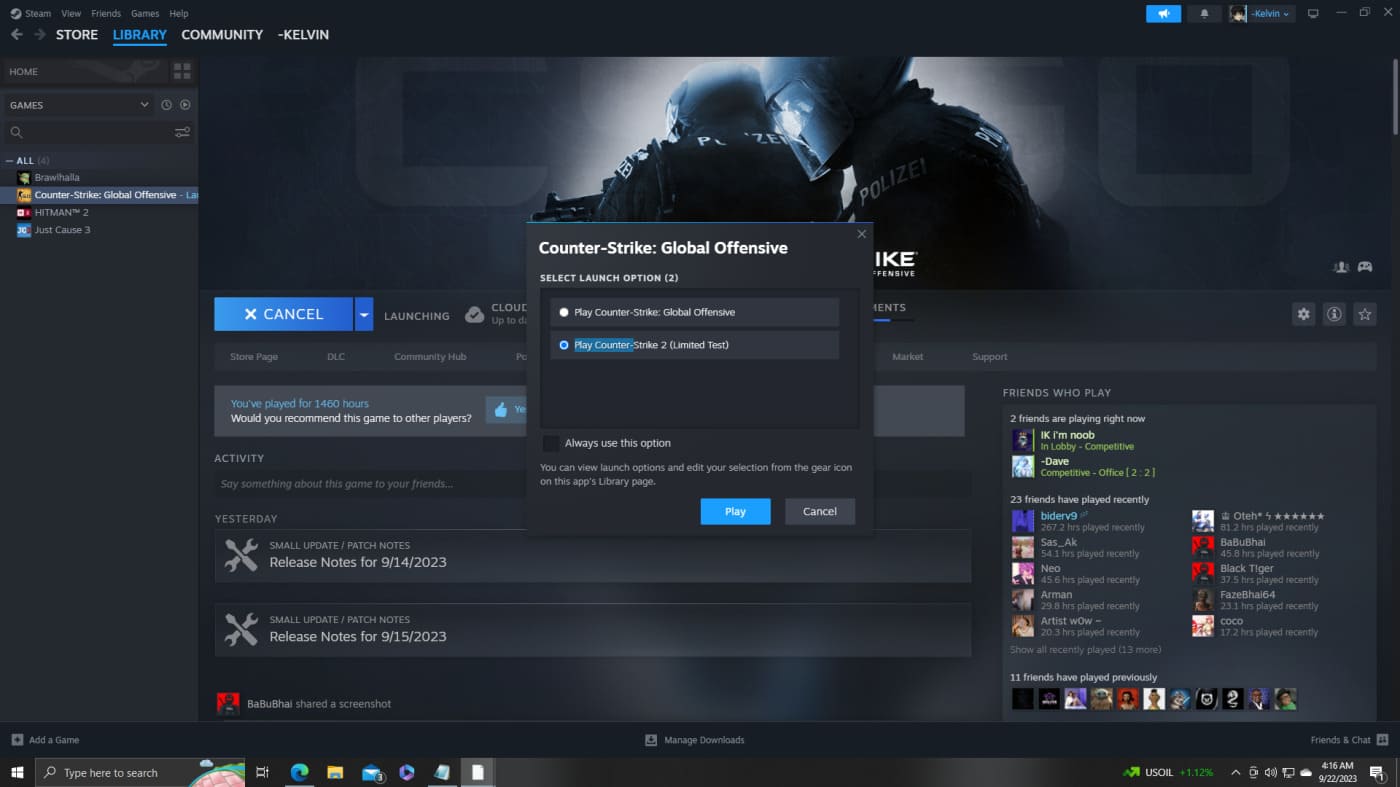Screen dimensions: 1400x787
Task: Open File Explorer from taskbar
Action: coord(335,772)
